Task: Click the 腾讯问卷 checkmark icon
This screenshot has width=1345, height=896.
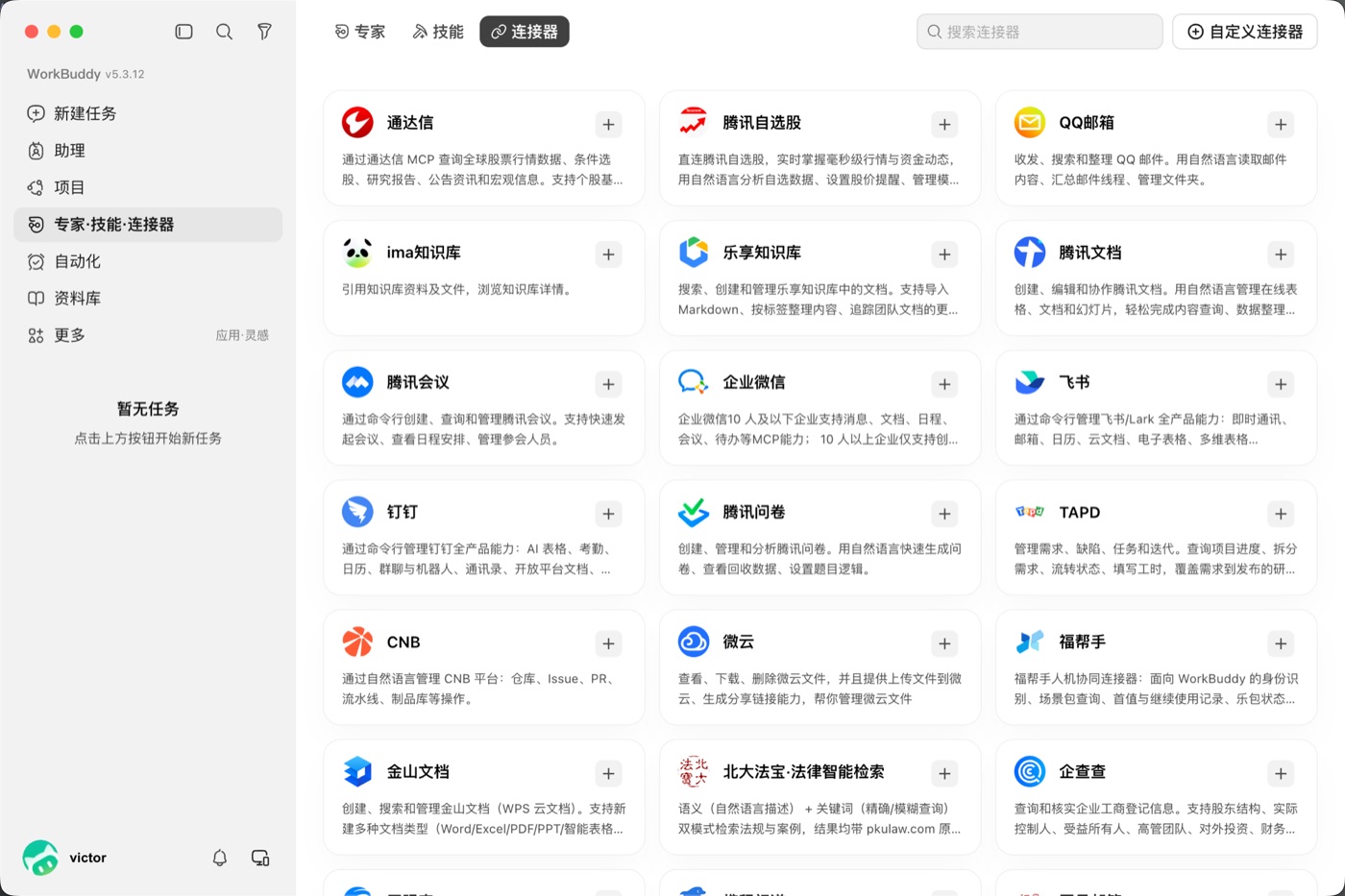Action: pyautogui.click(x=694, y=511)
